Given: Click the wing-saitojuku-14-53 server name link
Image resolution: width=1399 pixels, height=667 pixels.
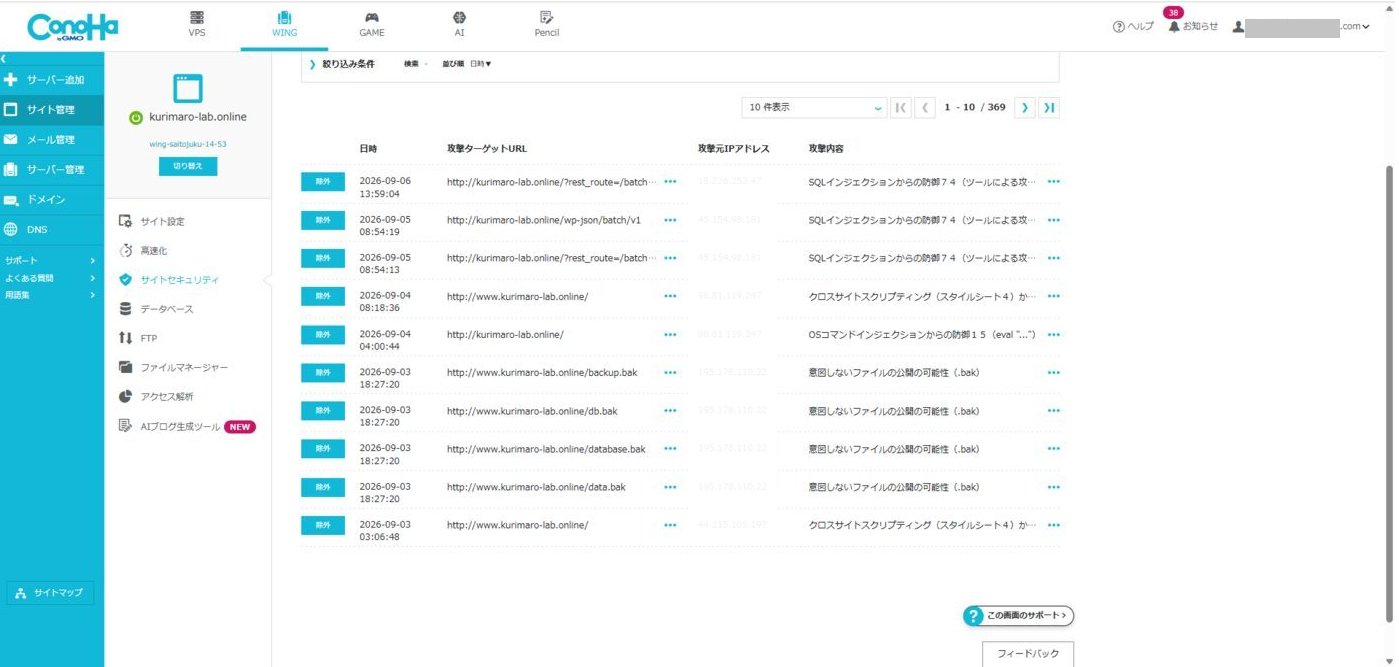Looking at the screenshot, I should [187, 144].
